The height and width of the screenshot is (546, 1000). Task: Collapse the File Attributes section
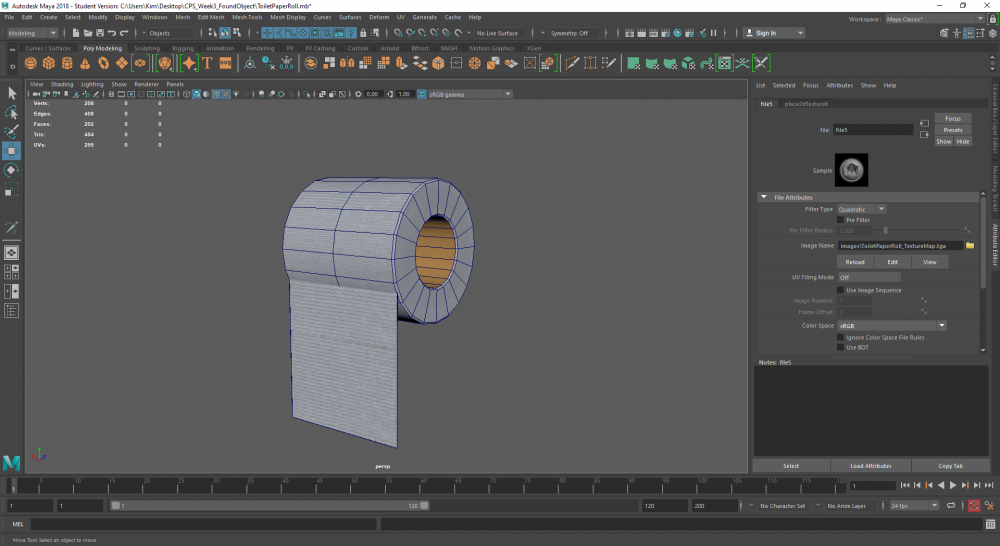tap(764, 197)
